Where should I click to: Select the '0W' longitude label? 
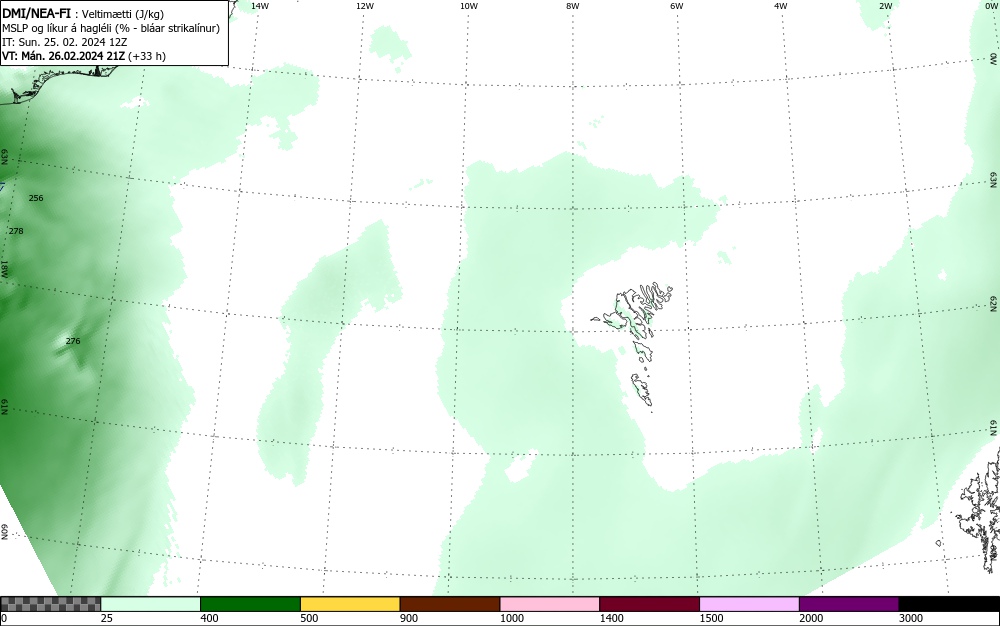click(990, 6)
